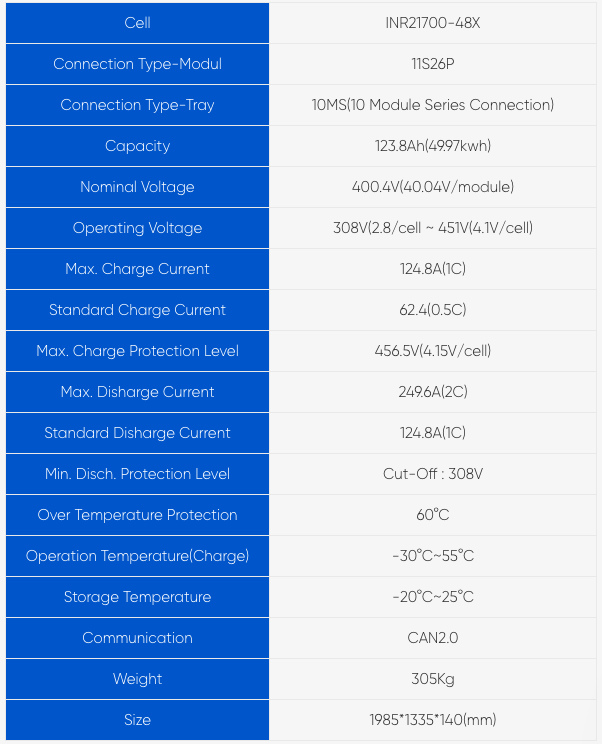Click the Over Temperature Protection label
This screenshot has height=744, width=602.
(x=137, y=515)
